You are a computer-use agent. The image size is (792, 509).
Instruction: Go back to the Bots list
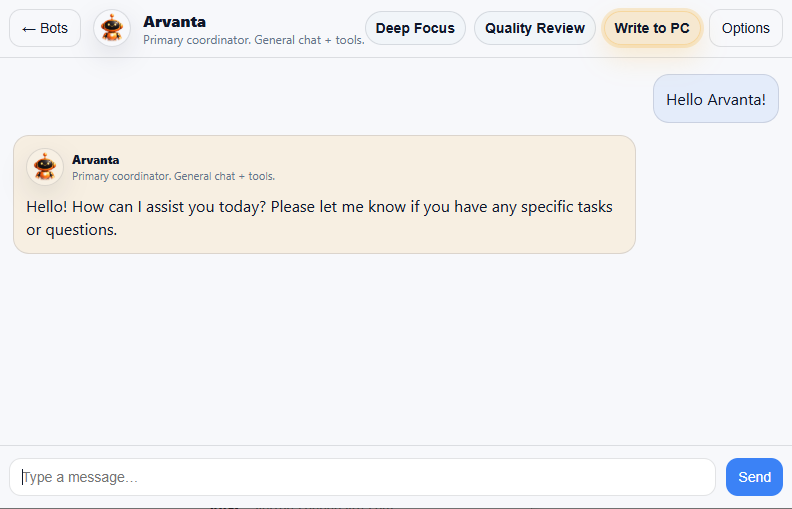coord(45,28)
